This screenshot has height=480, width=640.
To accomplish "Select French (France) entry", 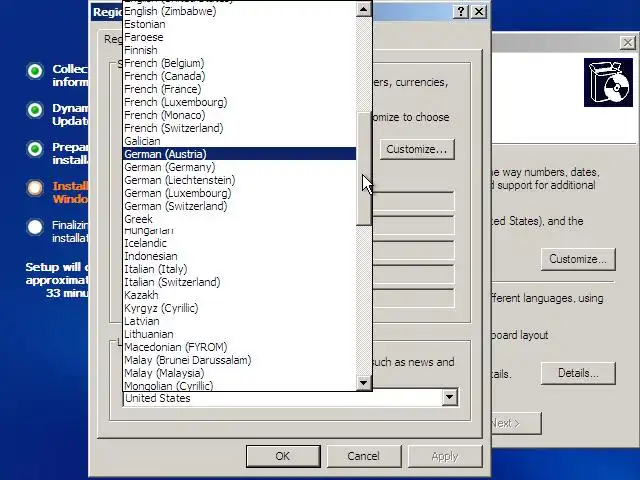I will coord(240,89).
